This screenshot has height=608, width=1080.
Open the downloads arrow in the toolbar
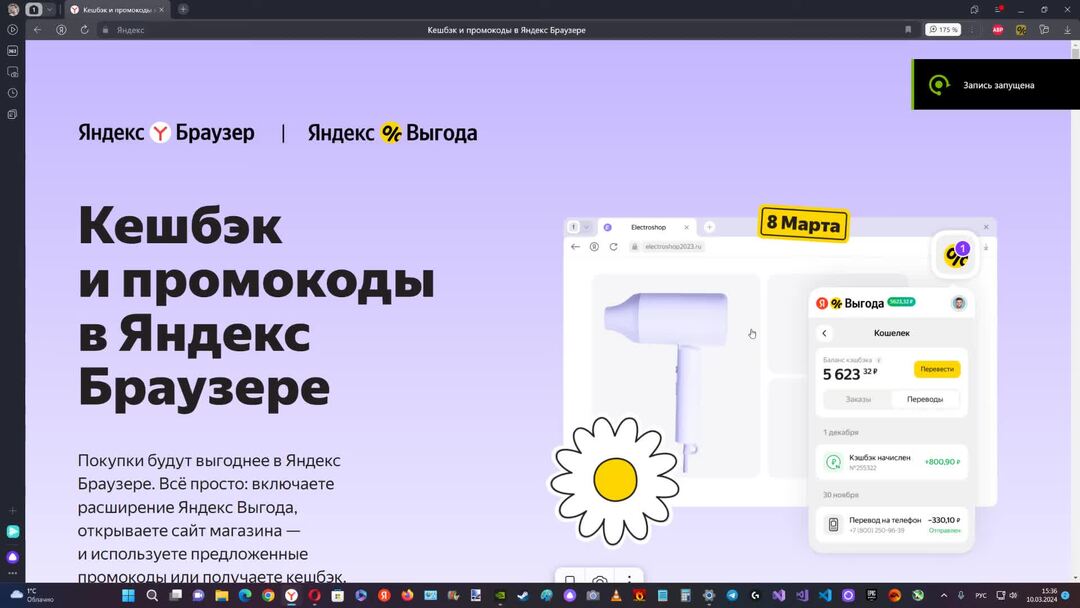[x=1067, y=30]
